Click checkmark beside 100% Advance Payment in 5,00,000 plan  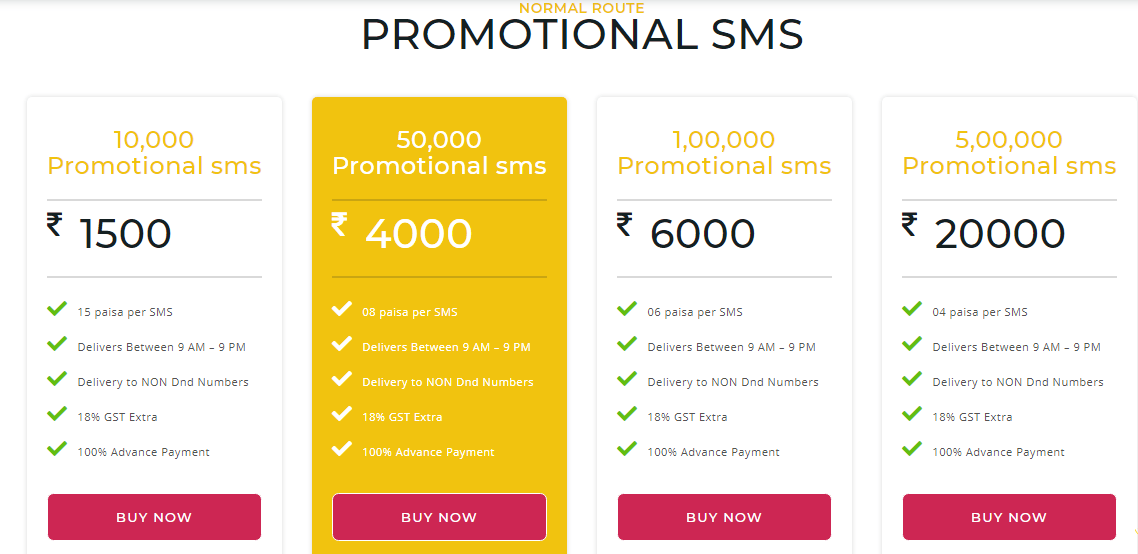[x=912, y=449]
